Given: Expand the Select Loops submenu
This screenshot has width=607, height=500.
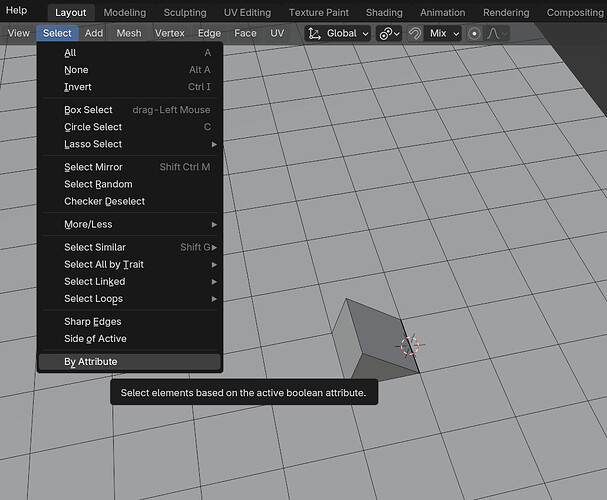Looking at the screenshot, I should (x=130, y=298).
